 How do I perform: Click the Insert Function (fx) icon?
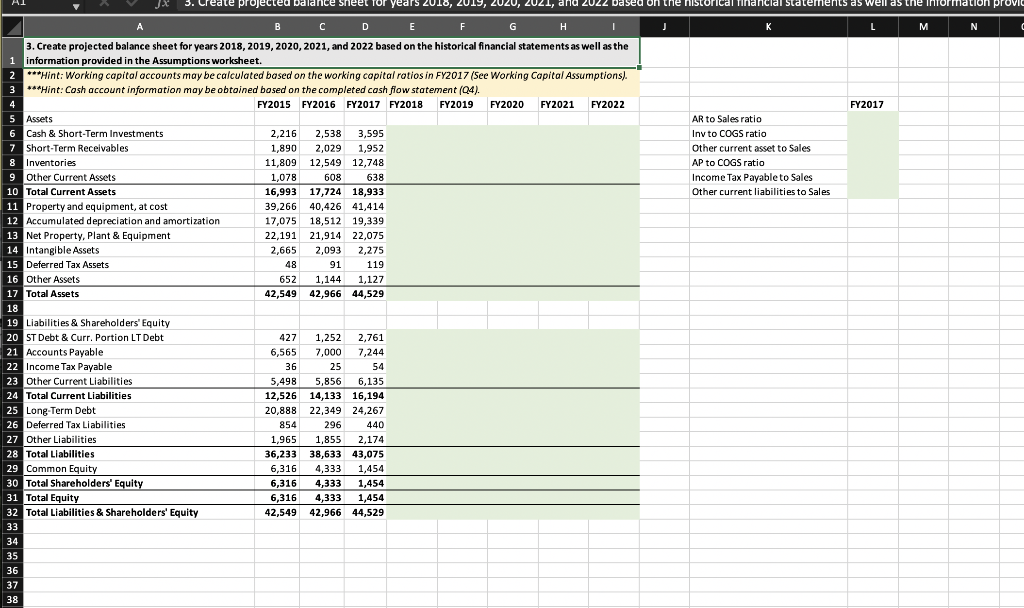click(x=162, y=5)
